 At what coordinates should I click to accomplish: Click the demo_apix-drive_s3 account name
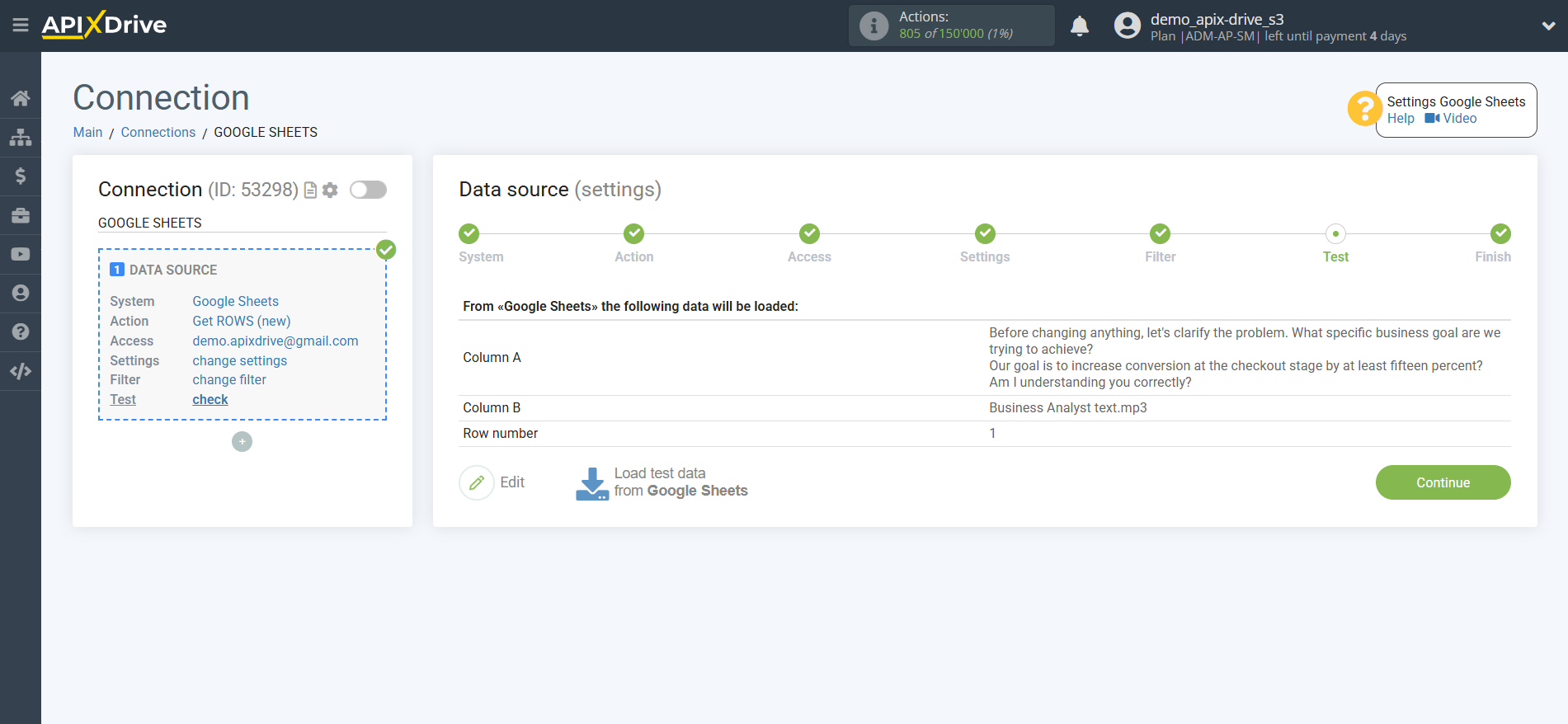[x=1217, y=19]
